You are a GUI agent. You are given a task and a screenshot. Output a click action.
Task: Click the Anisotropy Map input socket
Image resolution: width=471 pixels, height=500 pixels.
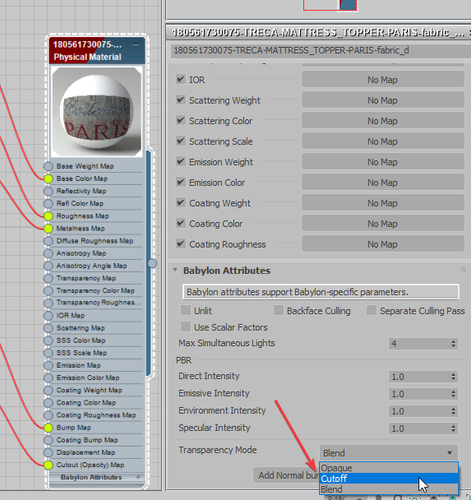(x=48, y=253)
